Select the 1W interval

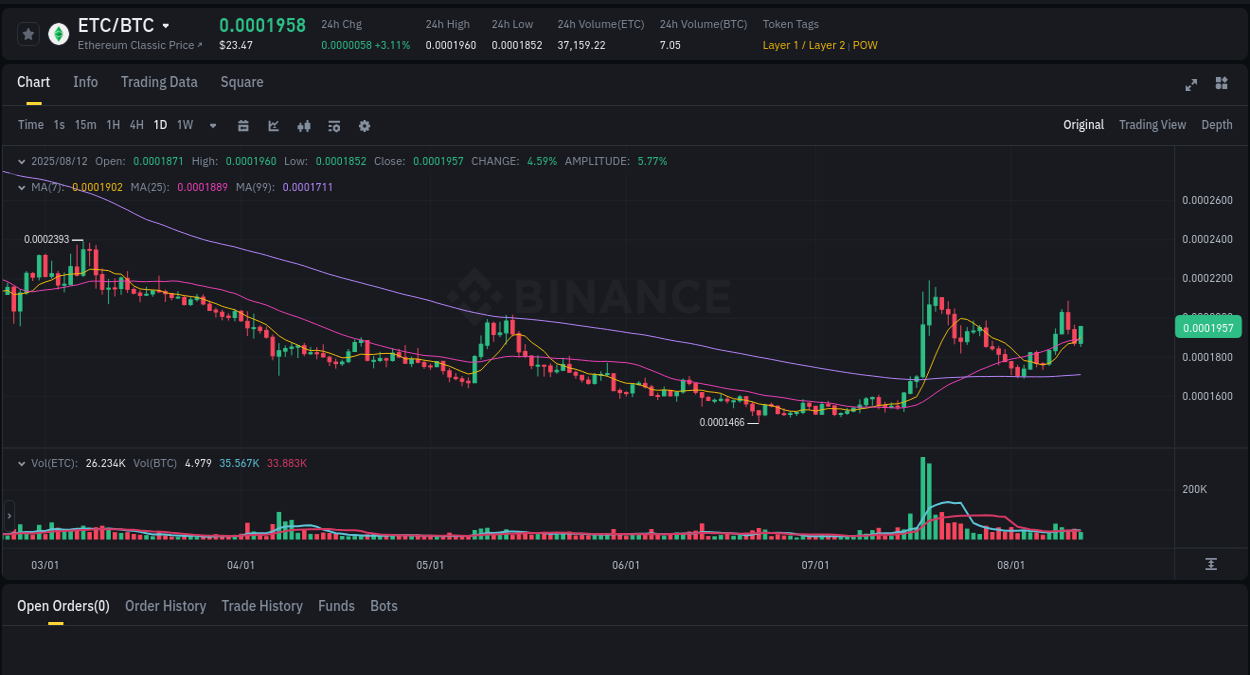185,125
